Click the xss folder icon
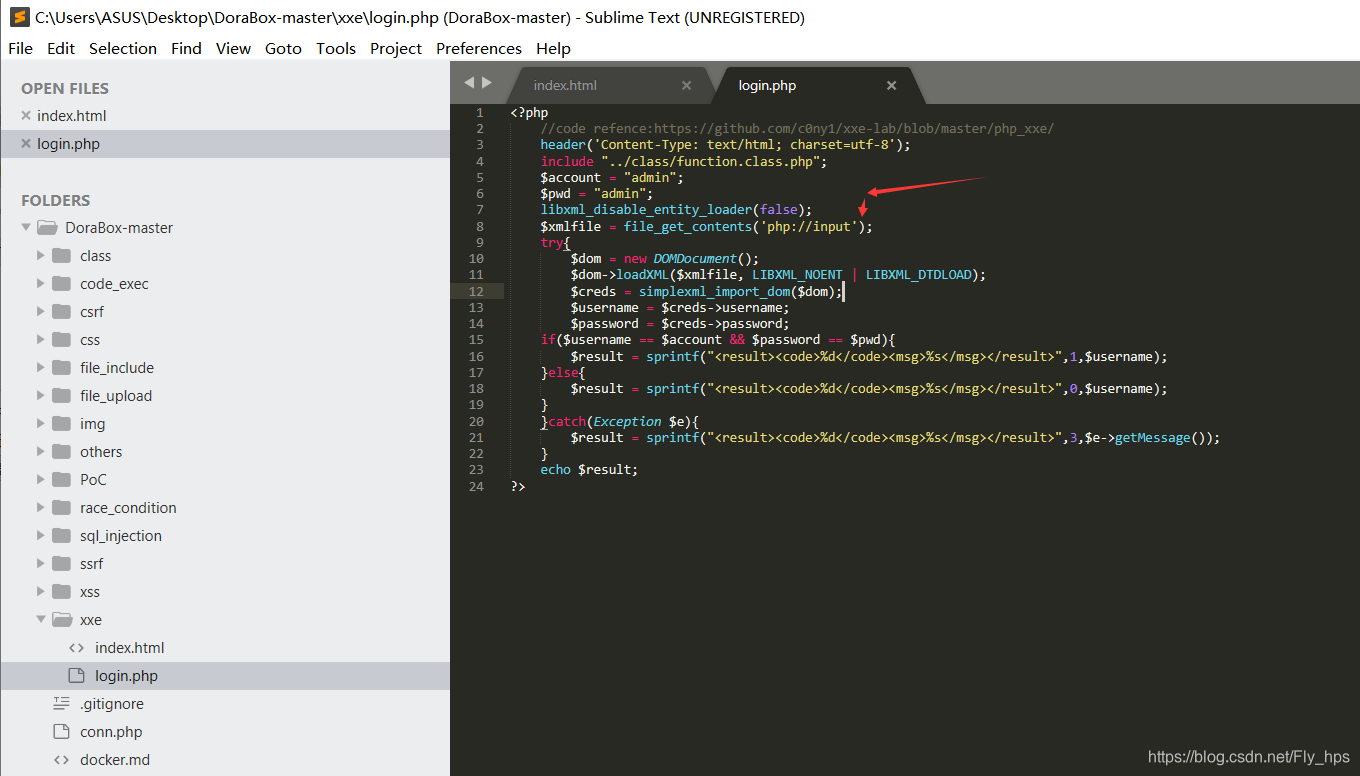The width and height of the screenshot is (1360, 776). pos(62,592)
